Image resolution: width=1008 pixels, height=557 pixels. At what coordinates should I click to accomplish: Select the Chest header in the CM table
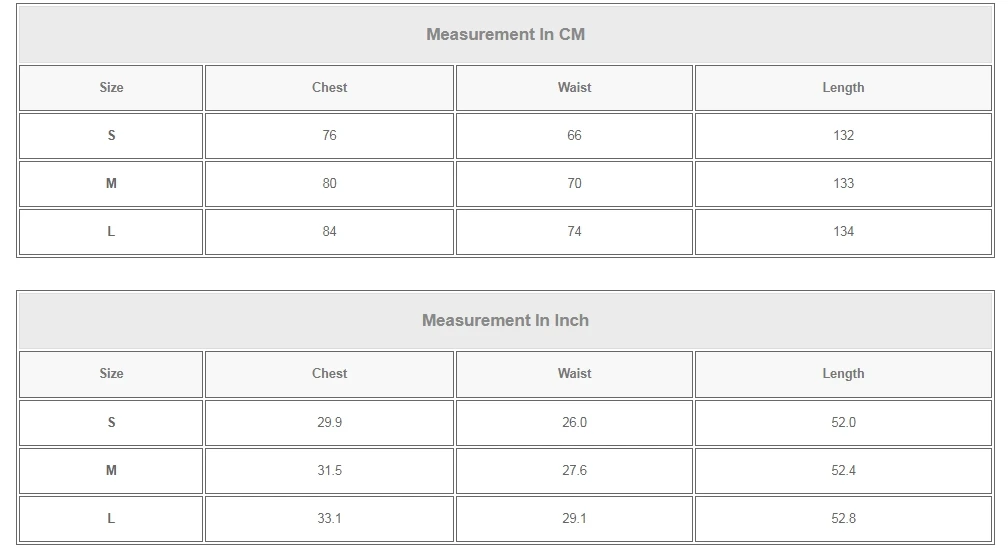(x=329, y=88)
